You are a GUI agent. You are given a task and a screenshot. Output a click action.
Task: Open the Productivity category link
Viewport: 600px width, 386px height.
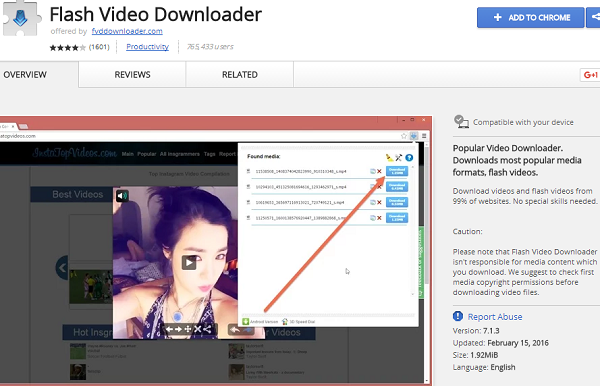coord(147,47)
